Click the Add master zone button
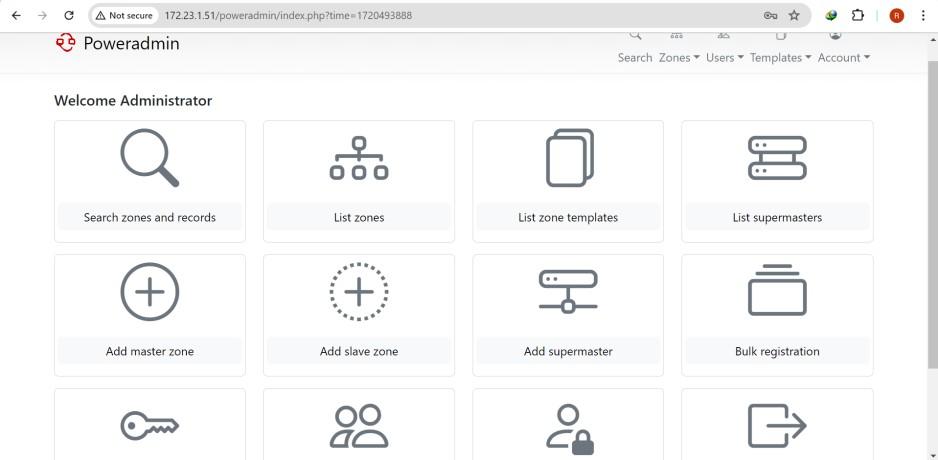This screenshot has height=460, width=938. click(x=150, y=351)
